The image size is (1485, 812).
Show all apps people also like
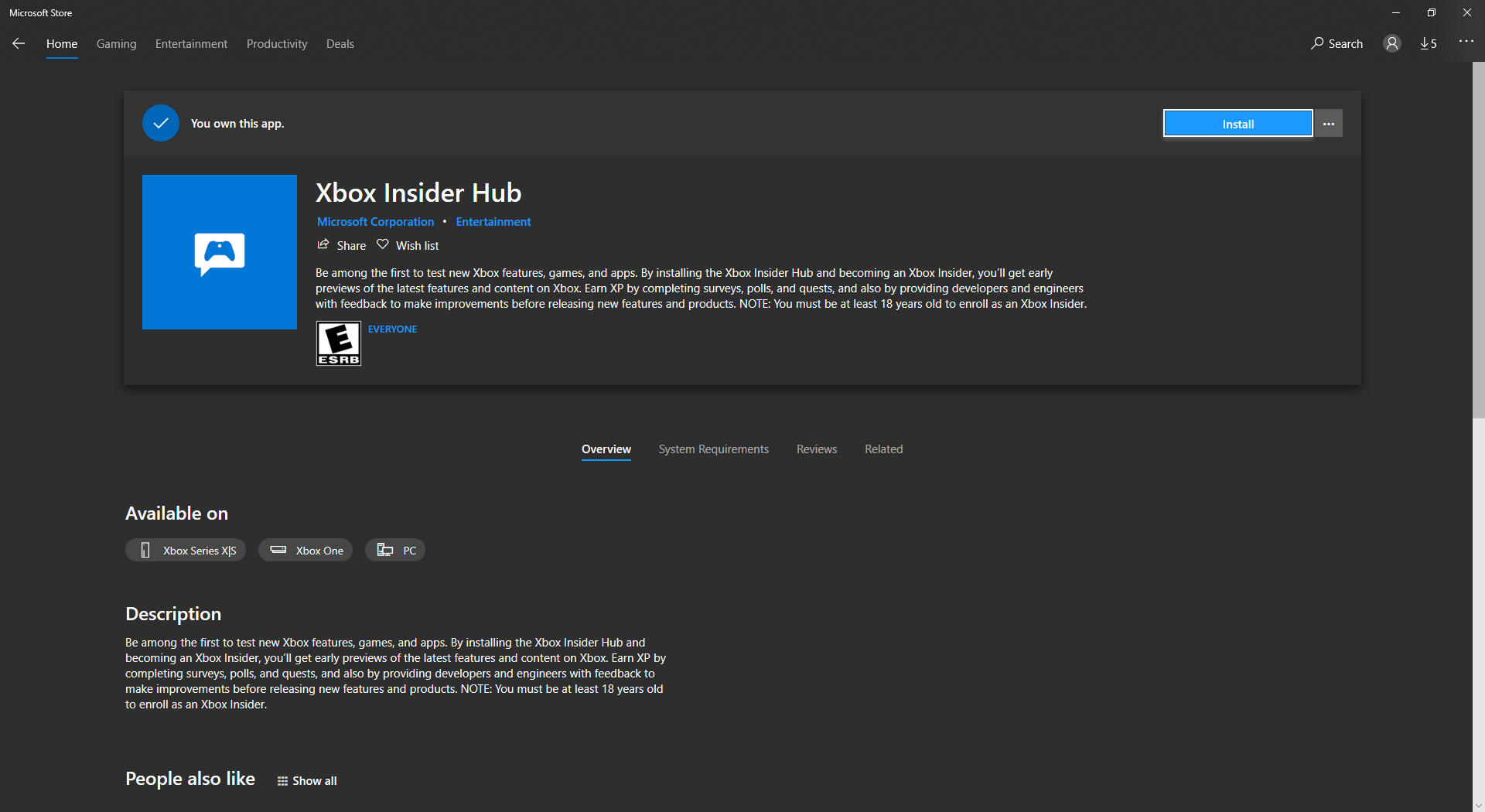coord(307,781)
